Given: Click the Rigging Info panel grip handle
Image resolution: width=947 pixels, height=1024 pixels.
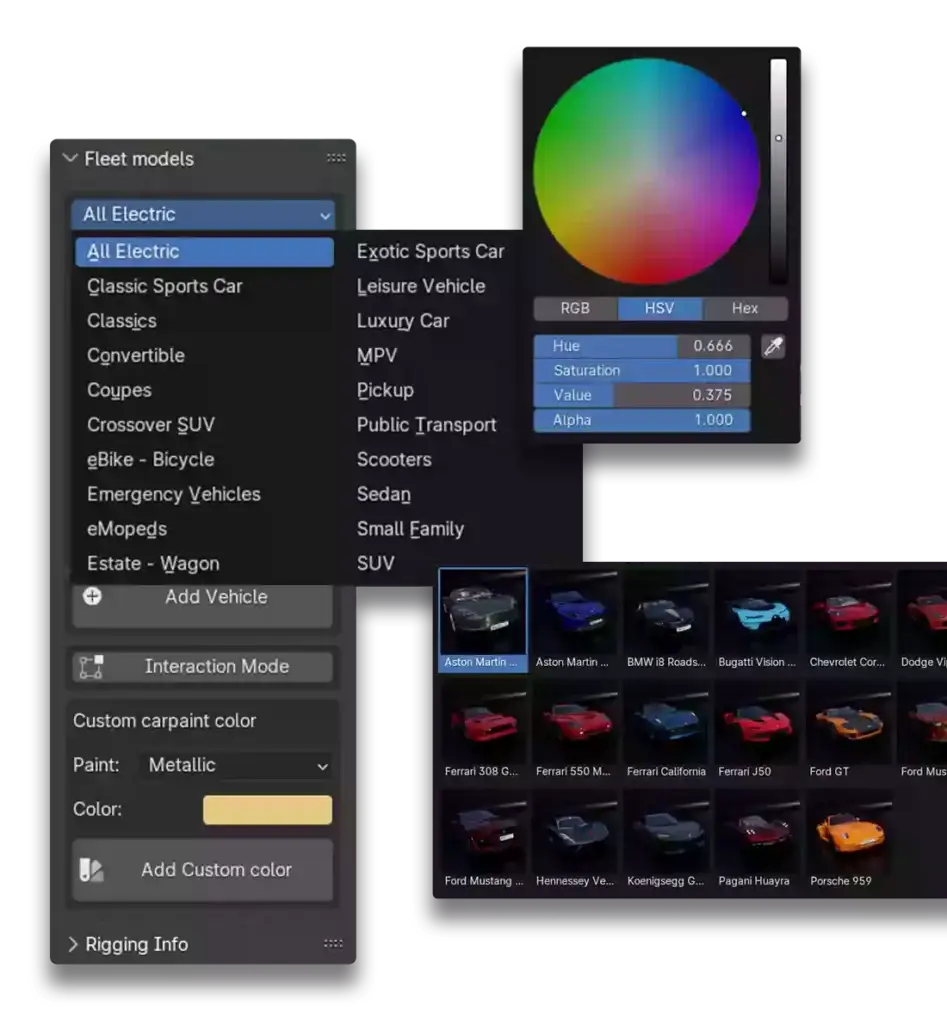Looking at the screenshot, I should (x=333, y=943).
